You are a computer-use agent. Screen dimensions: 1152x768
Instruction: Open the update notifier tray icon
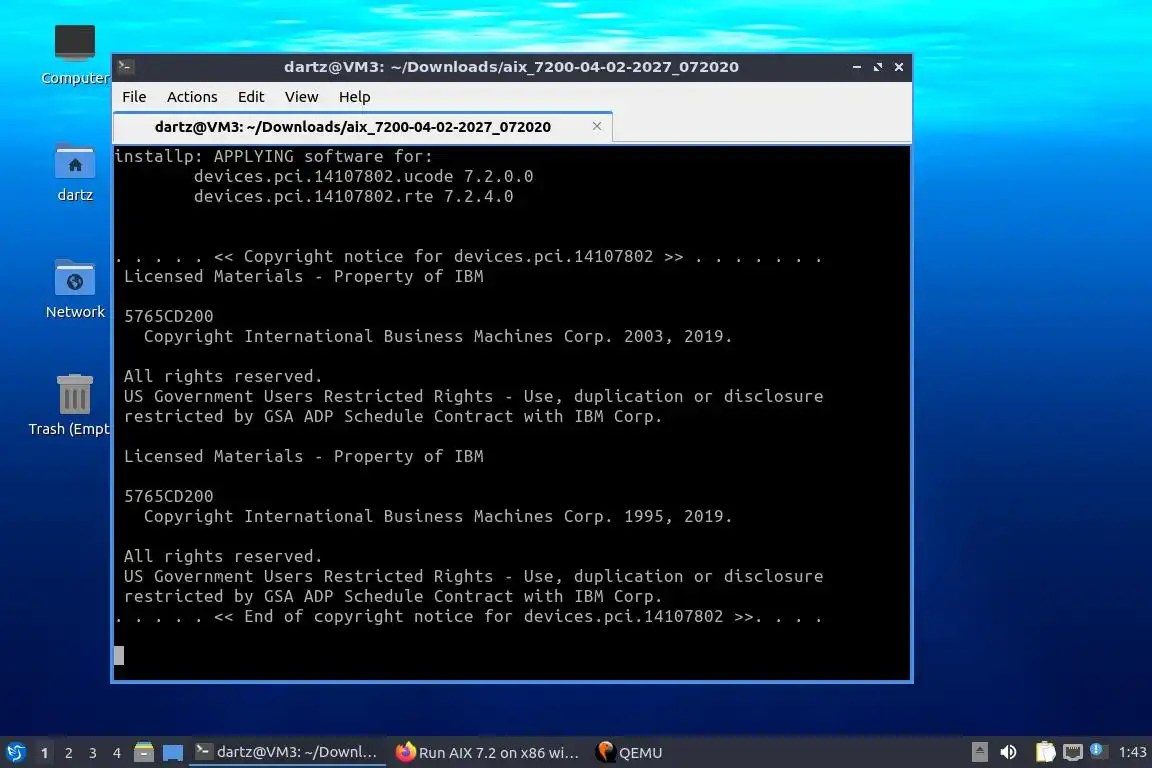[1096, 750]
